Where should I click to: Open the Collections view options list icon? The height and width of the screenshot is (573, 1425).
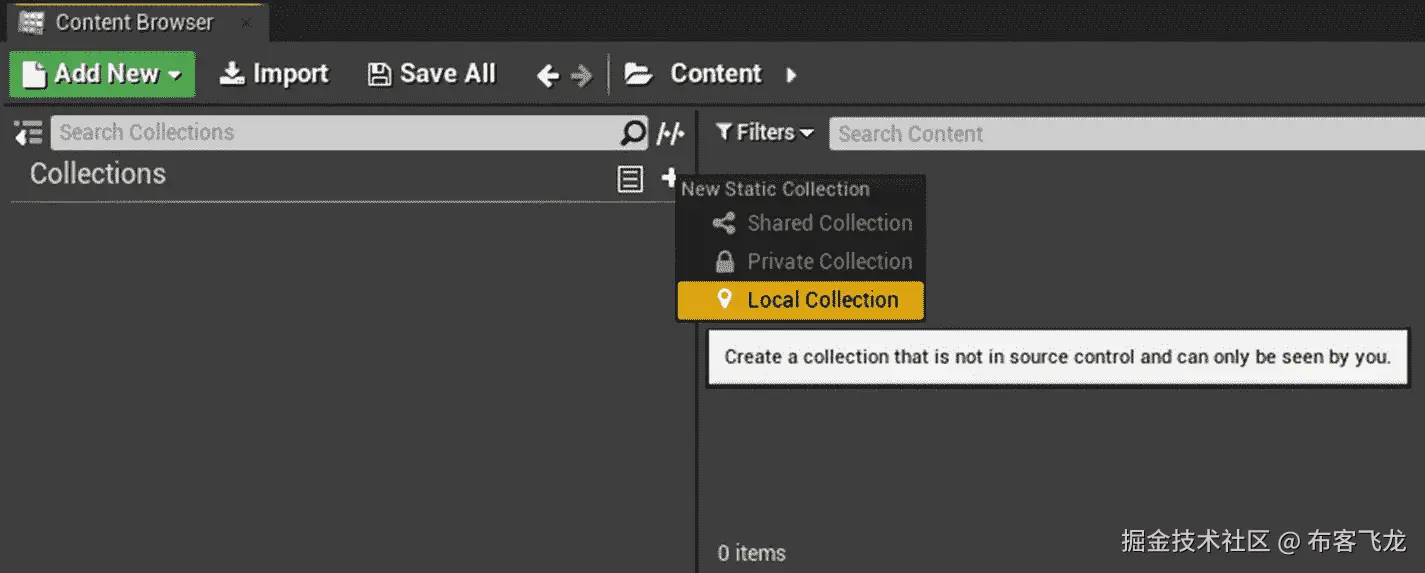click(630, 179)
